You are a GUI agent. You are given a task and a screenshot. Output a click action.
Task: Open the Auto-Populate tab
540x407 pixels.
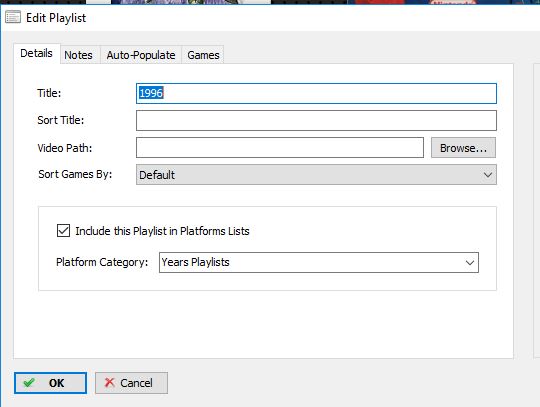[x=141, y=55]
